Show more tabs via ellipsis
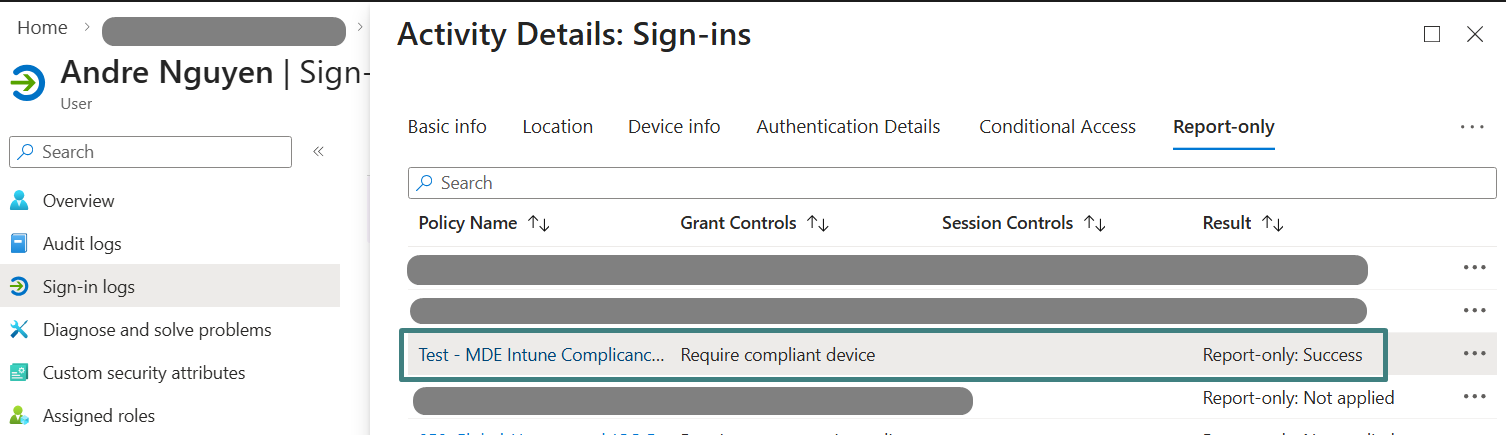Viewport: 1506px width, 435px height. pos(1471,128)
